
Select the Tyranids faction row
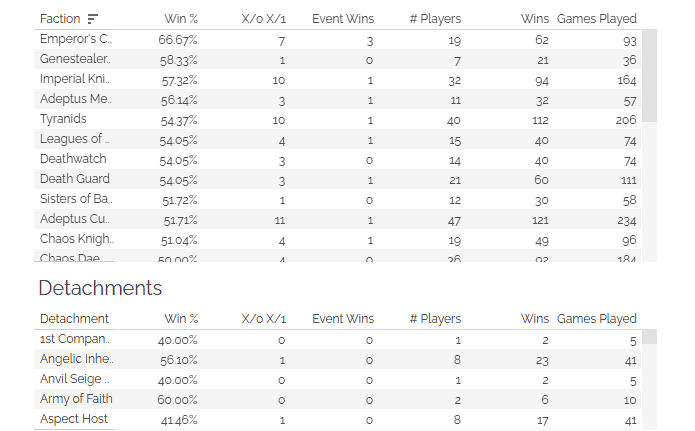tap(338, 119)
